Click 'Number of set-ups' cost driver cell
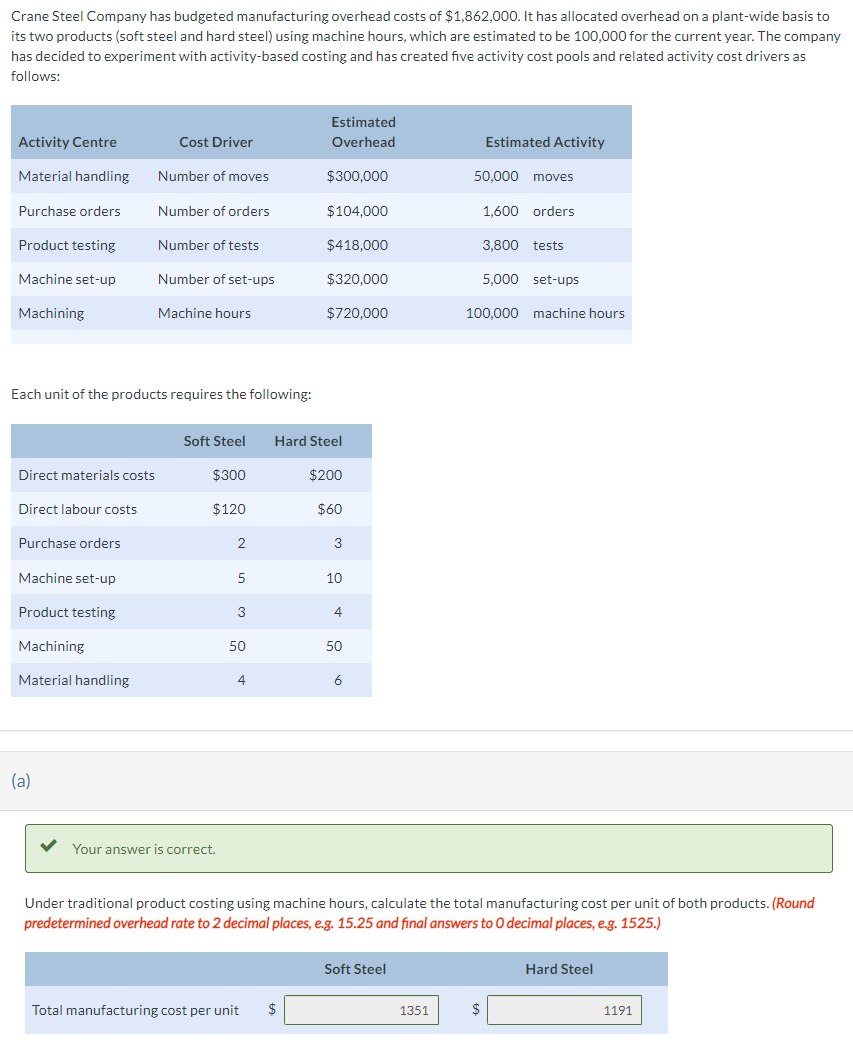The width and height of the screenshot is (853, 1052). (216, 279)
